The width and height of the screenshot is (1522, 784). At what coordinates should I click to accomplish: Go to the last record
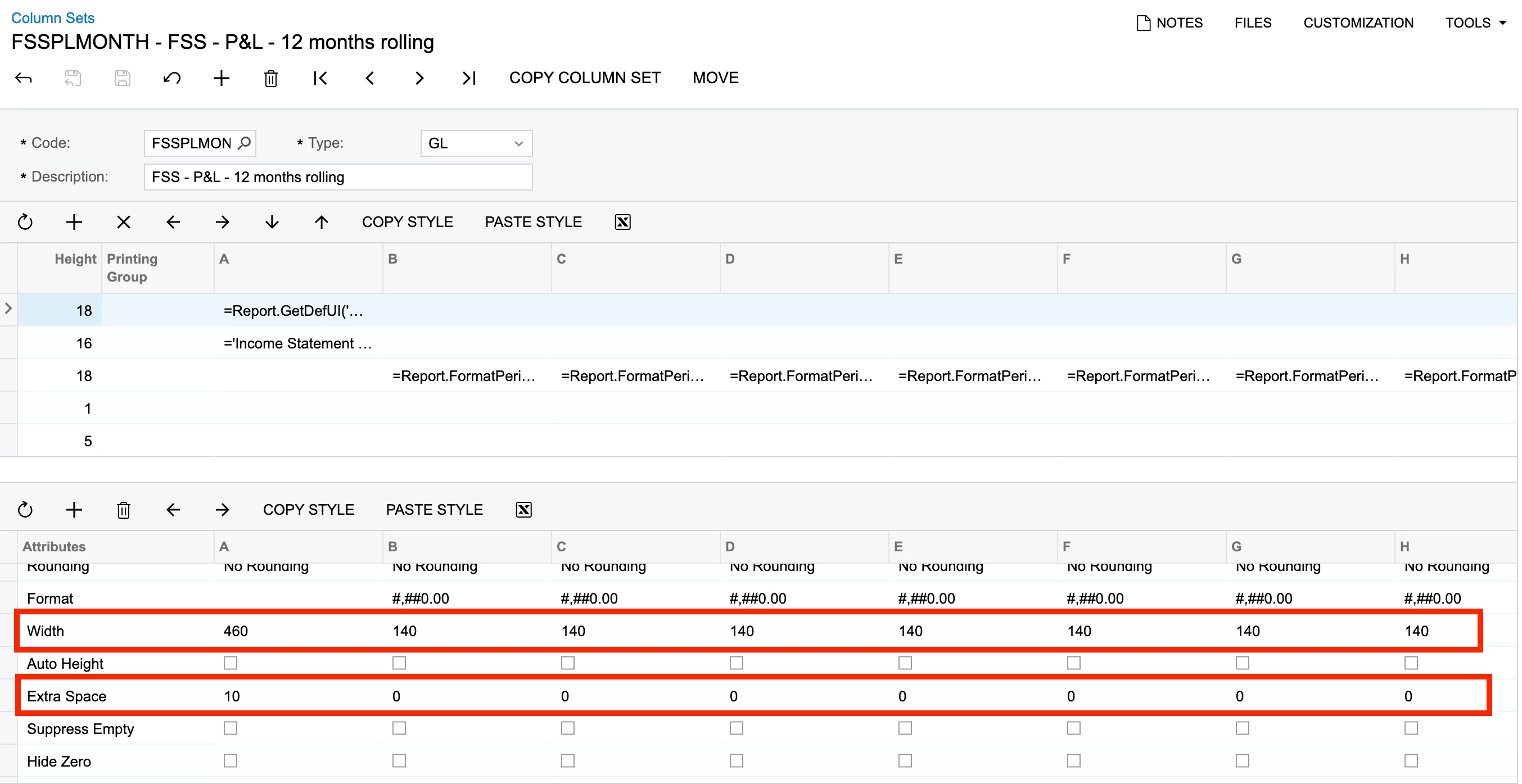pyautogui.click(x=469, y=78)
